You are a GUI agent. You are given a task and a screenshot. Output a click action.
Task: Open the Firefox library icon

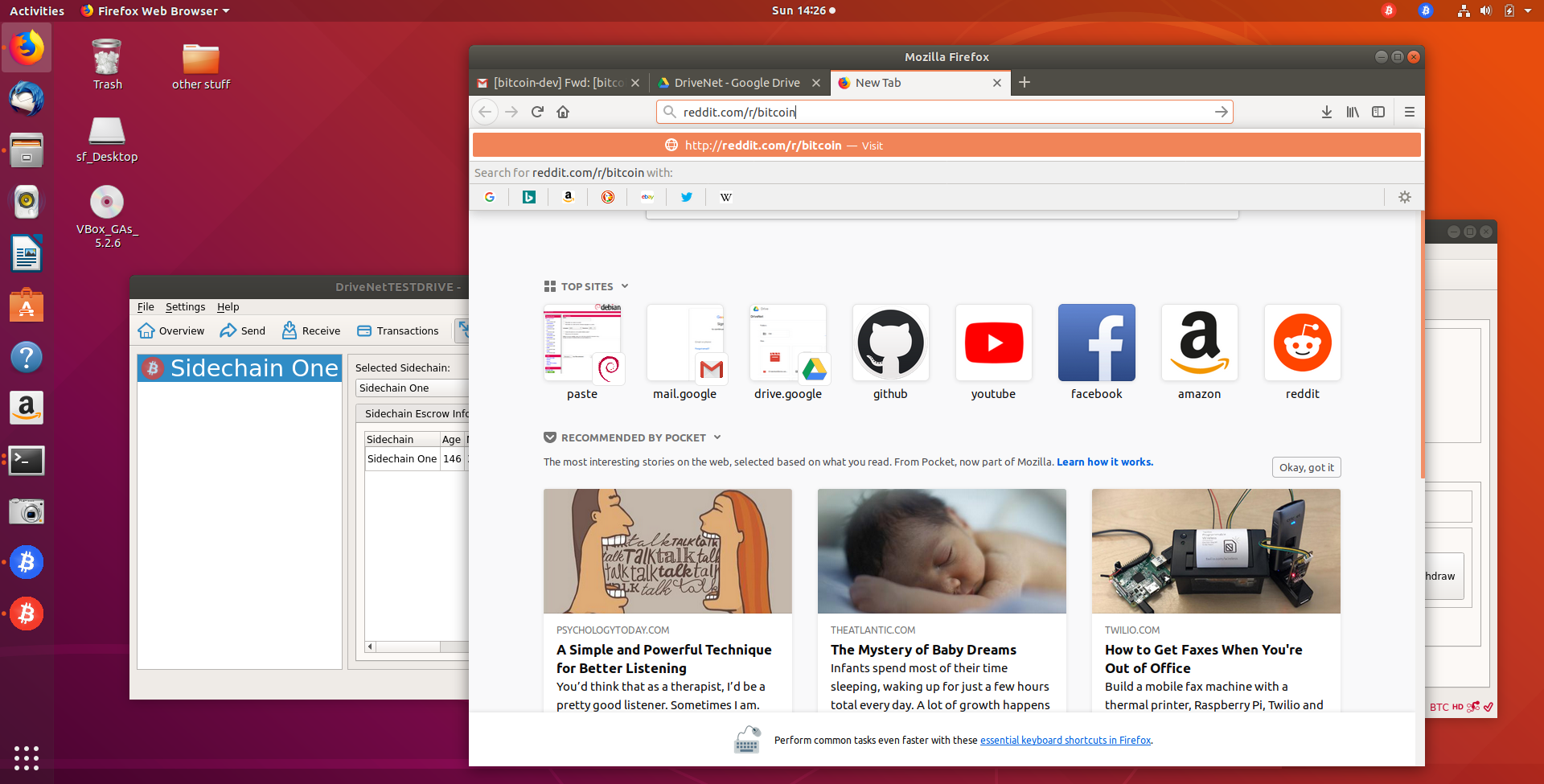point(1353,112)
